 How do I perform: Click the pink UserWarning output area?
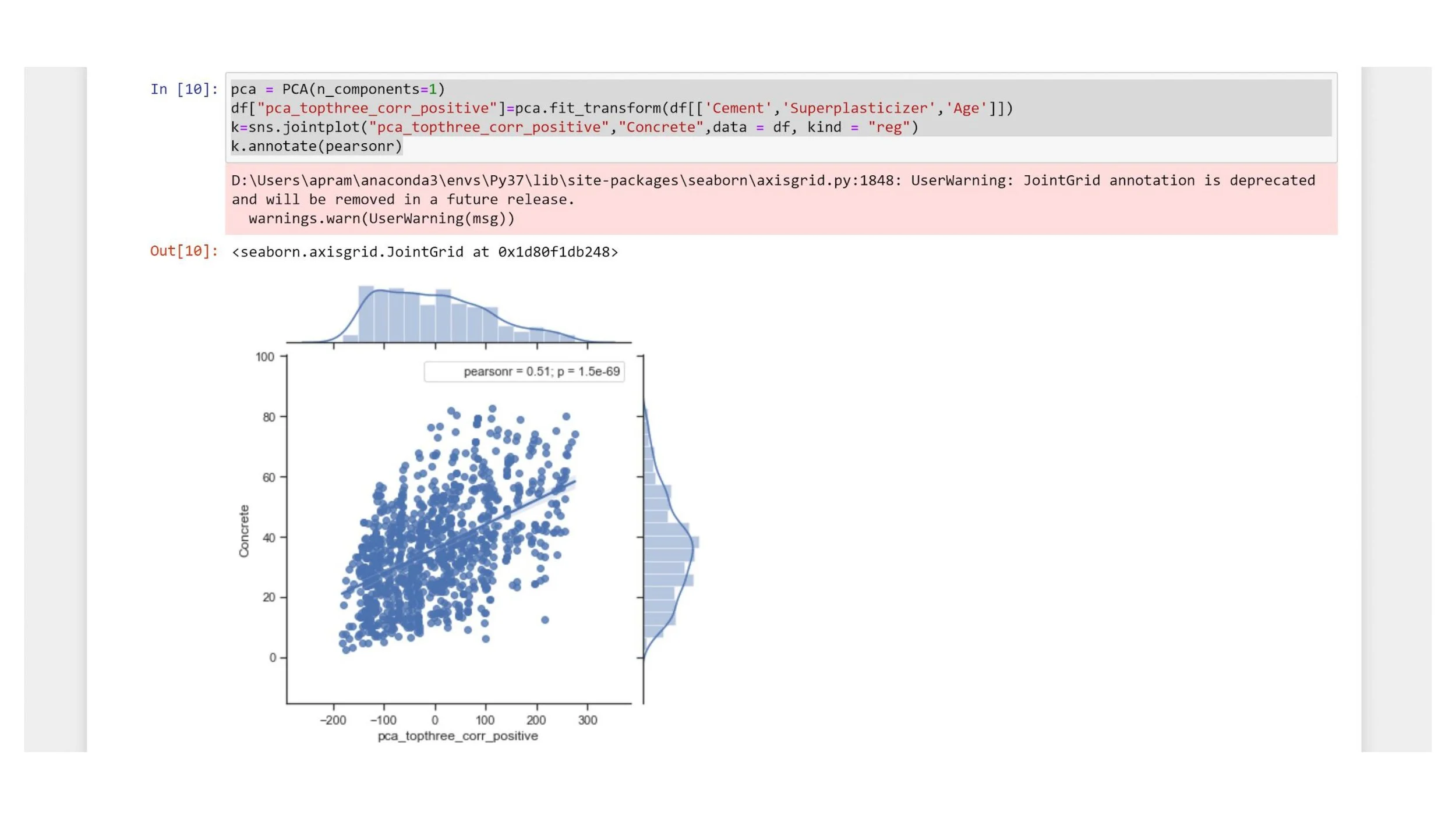click(780, 199)
